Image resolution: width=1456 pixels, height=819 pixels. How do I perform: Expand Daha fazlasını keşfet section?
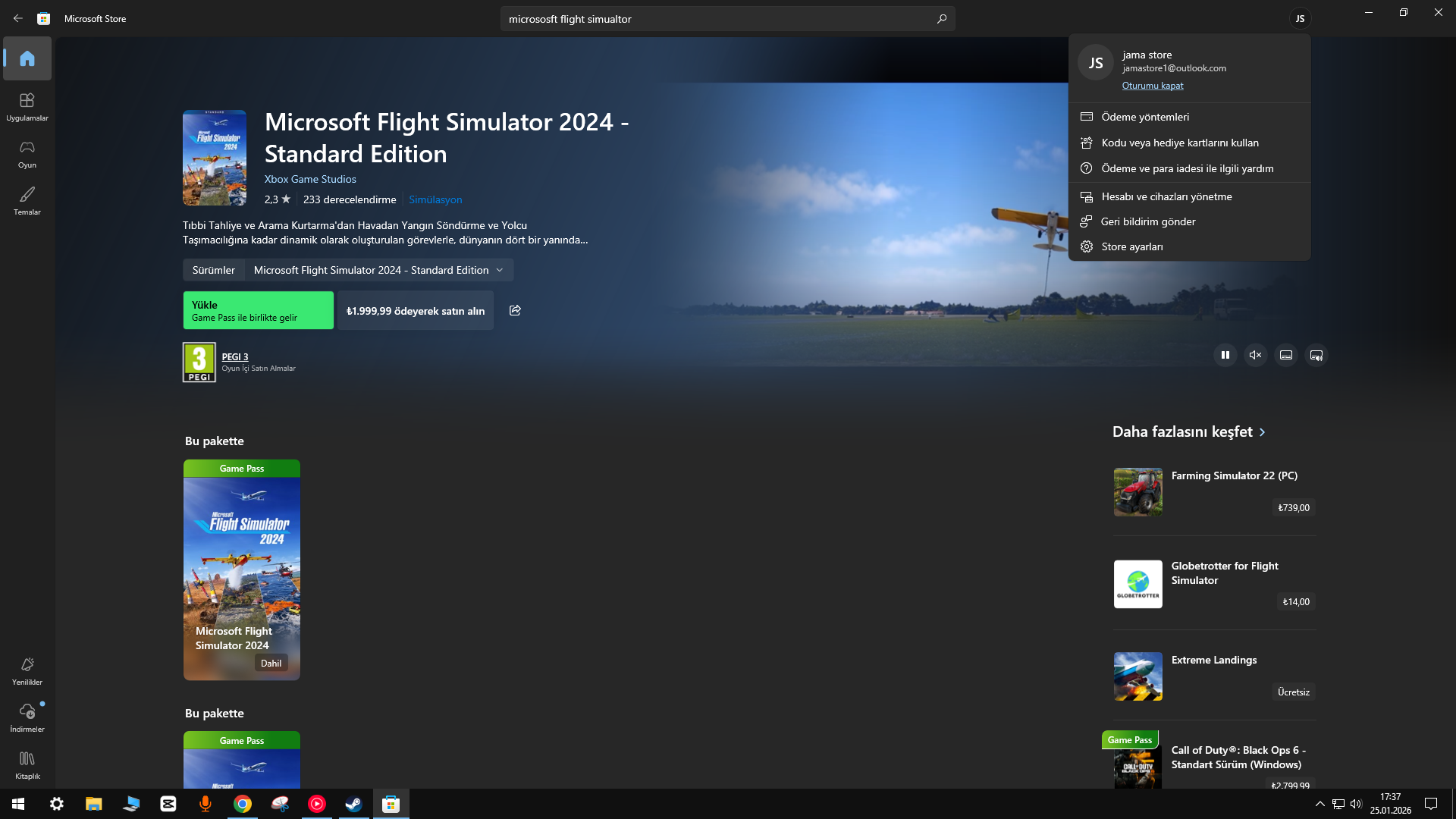click(x=1189, y=431)
